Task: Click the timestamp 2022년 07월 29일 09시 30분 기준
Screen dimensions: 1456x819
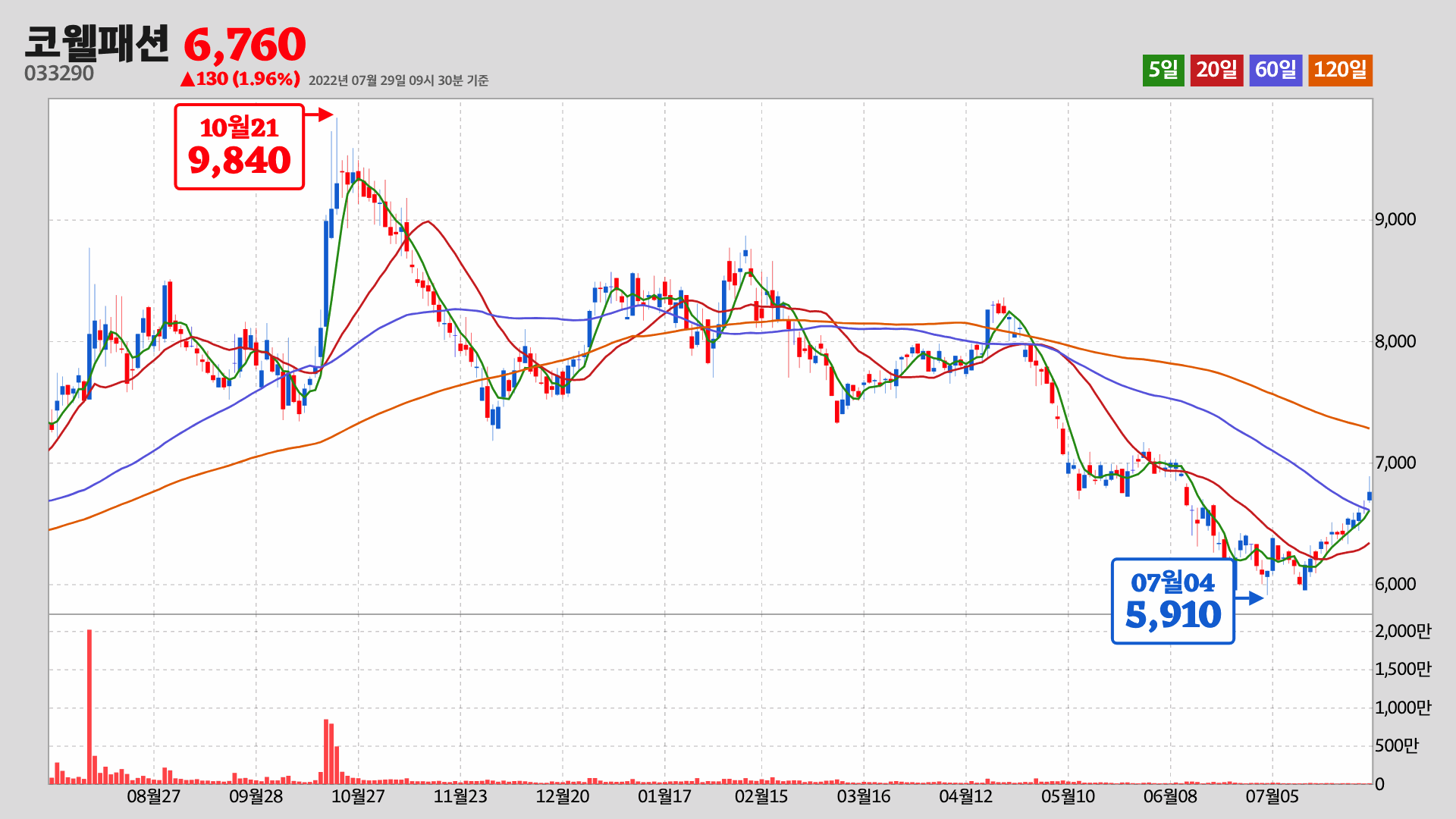Action: click(398, 80)
